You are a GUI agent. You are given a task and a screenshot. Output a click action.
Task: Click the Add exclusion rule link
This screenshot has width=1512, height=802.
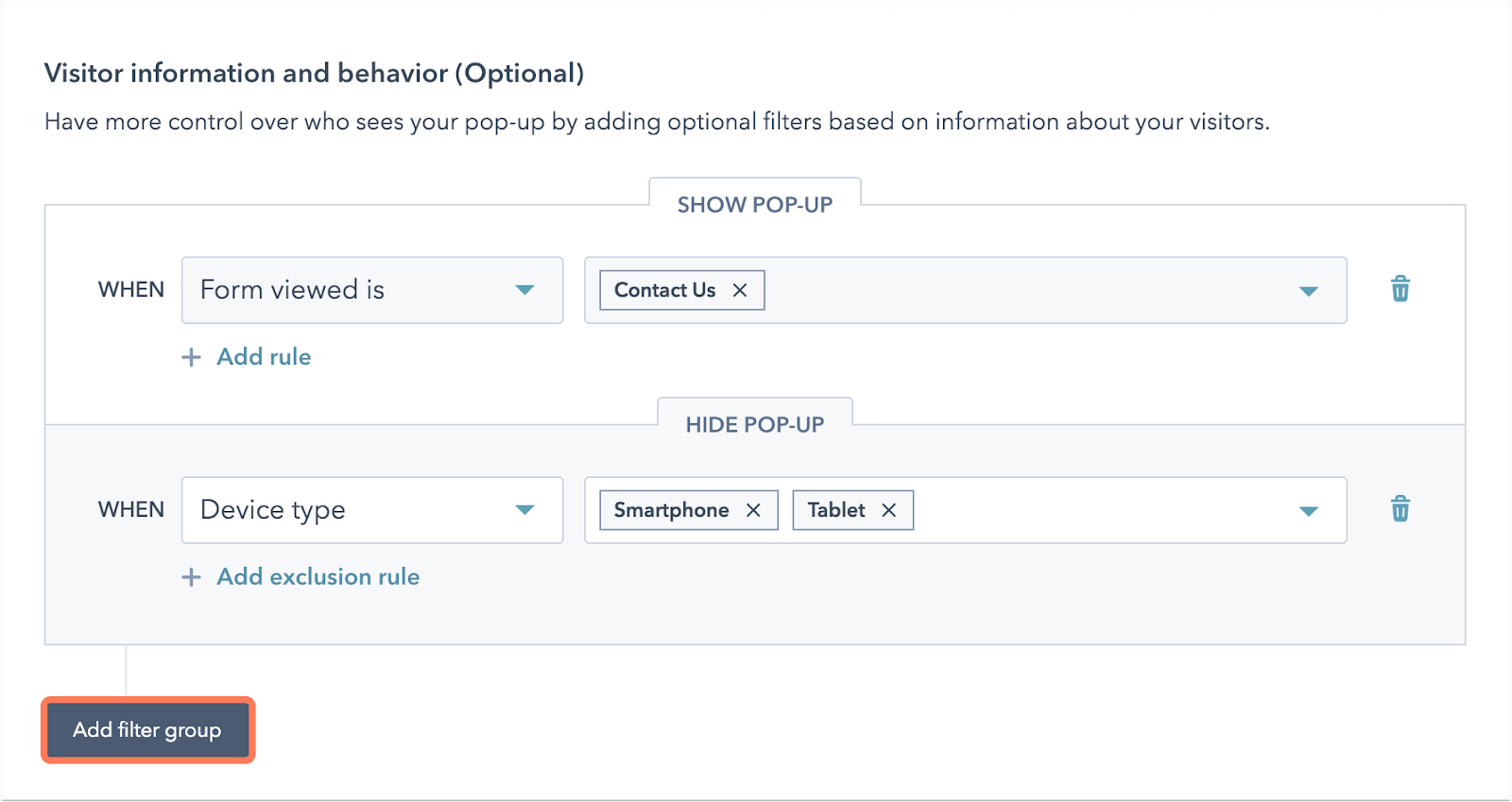tap(318, 577)
